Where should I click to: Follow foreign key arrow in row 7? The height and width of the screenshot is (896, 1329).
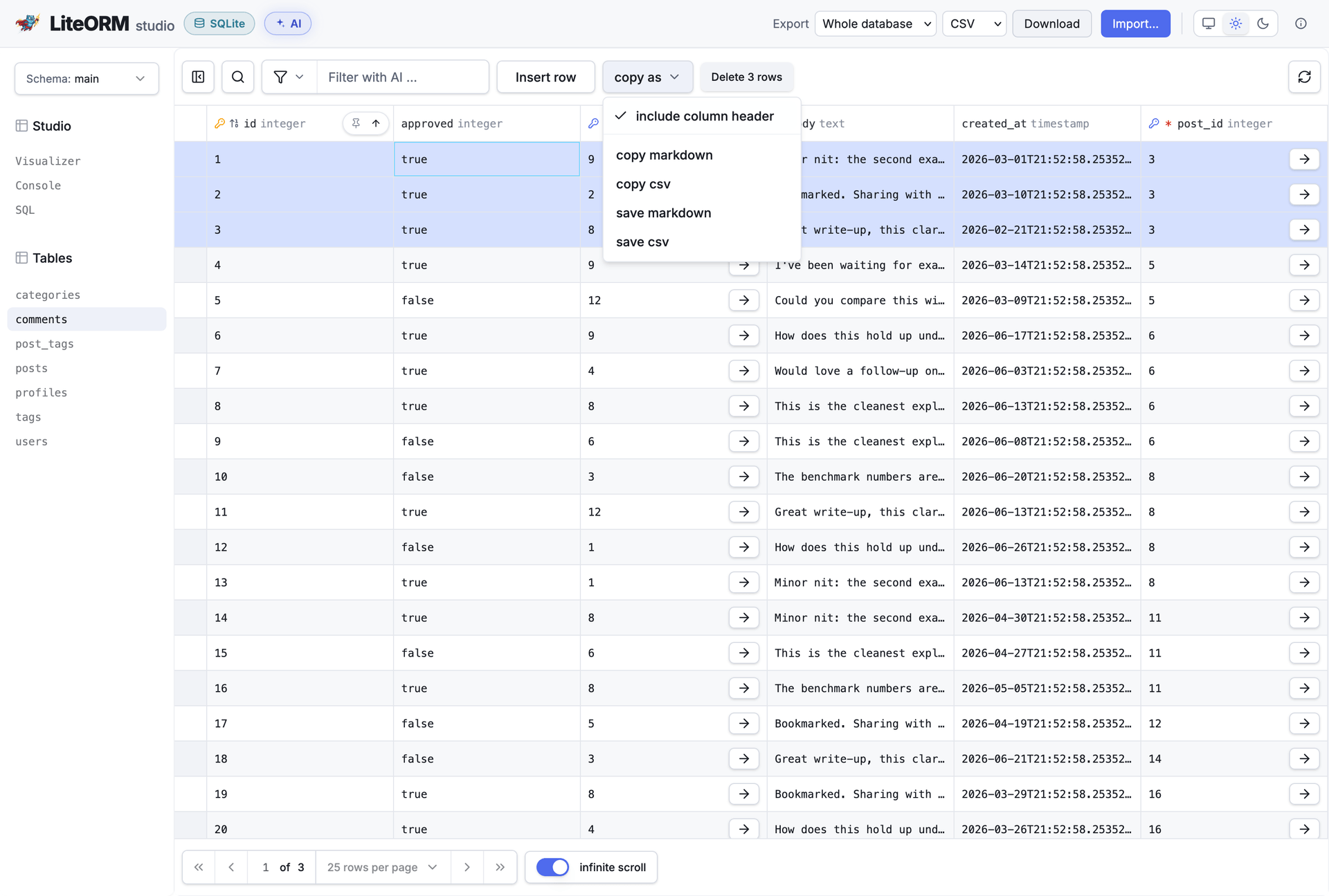(743, 371)
